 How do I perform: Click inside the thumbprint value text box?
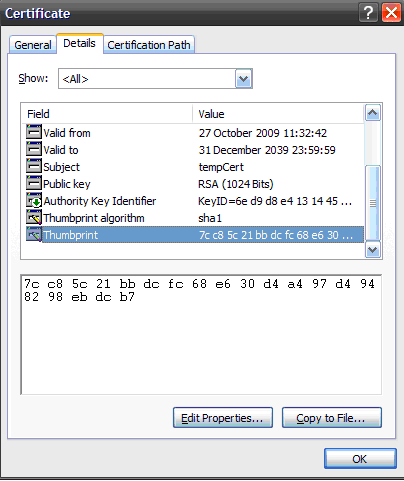point(201,335)
